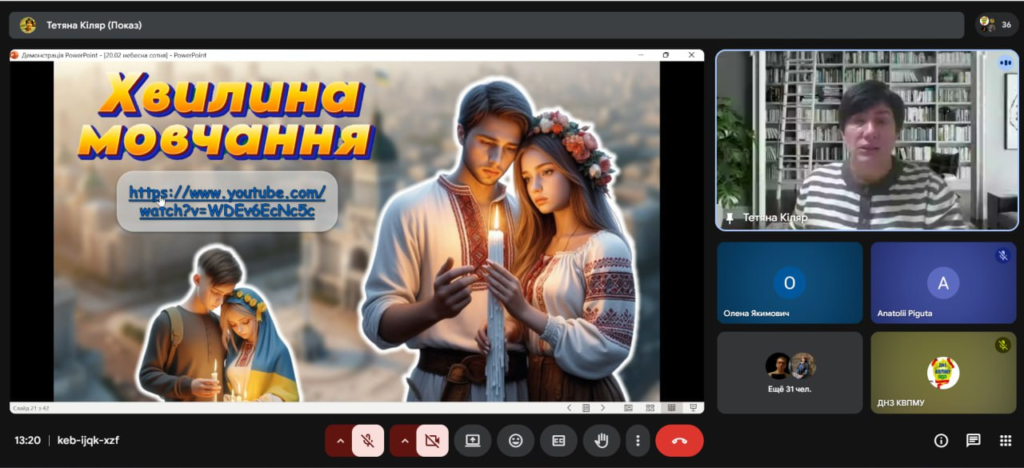Open the chat panel
Image resolution: width=1024 pixels, height=468 pixels.
tap(973, 440)
